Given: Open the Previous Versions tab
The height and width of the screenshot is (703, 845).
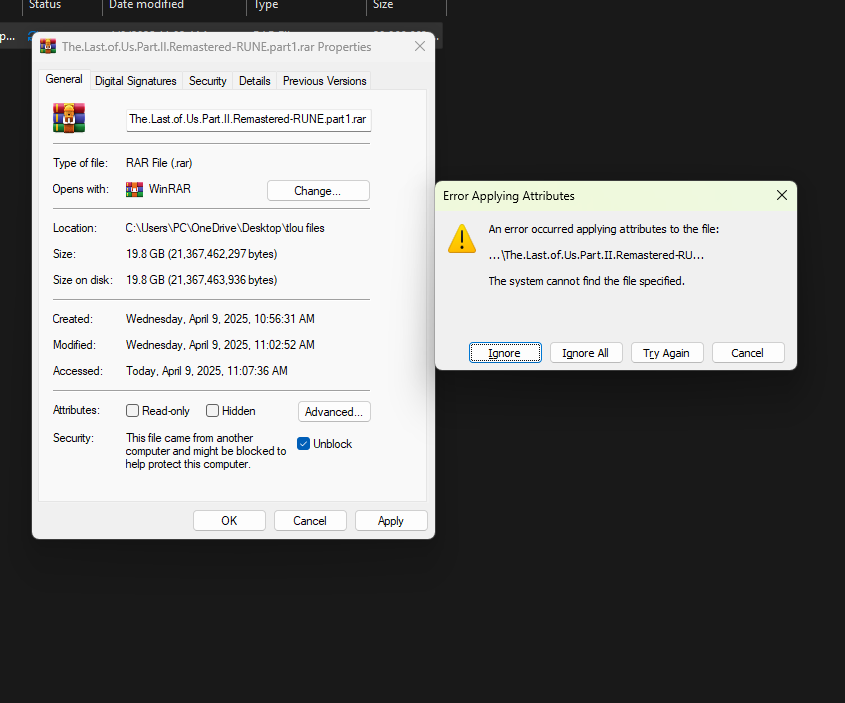Looking at the screenshot, I should pos(324,81).
